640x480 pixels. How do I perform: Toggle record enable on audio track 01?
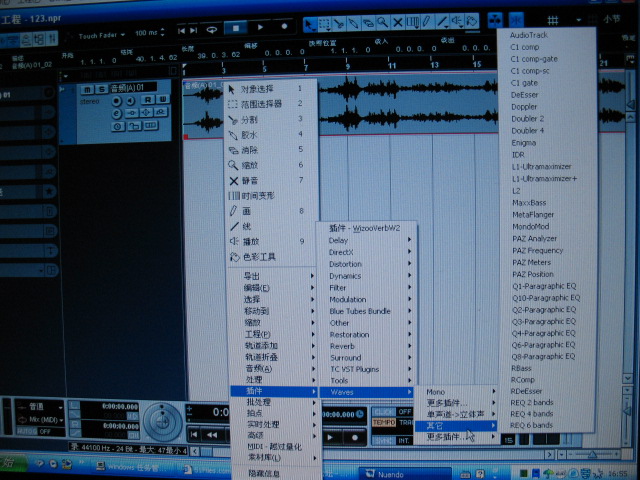[117, 101]
